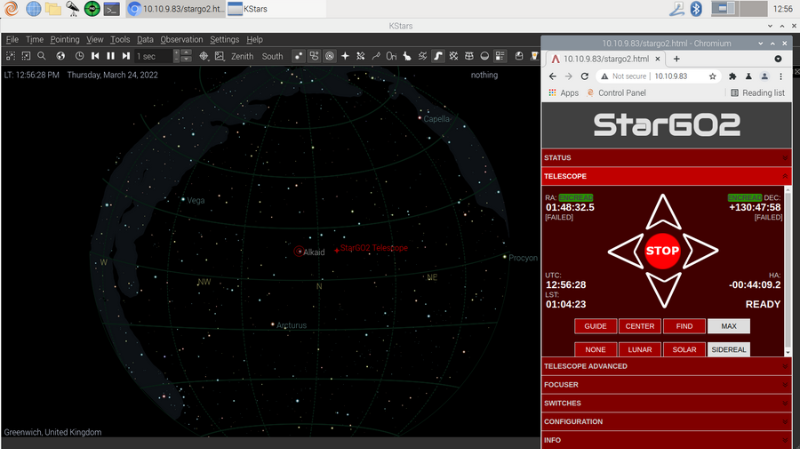This screenshot has height=449, width=800.
Task: Expand the SWITCHES section
Action: coord(666,403)
